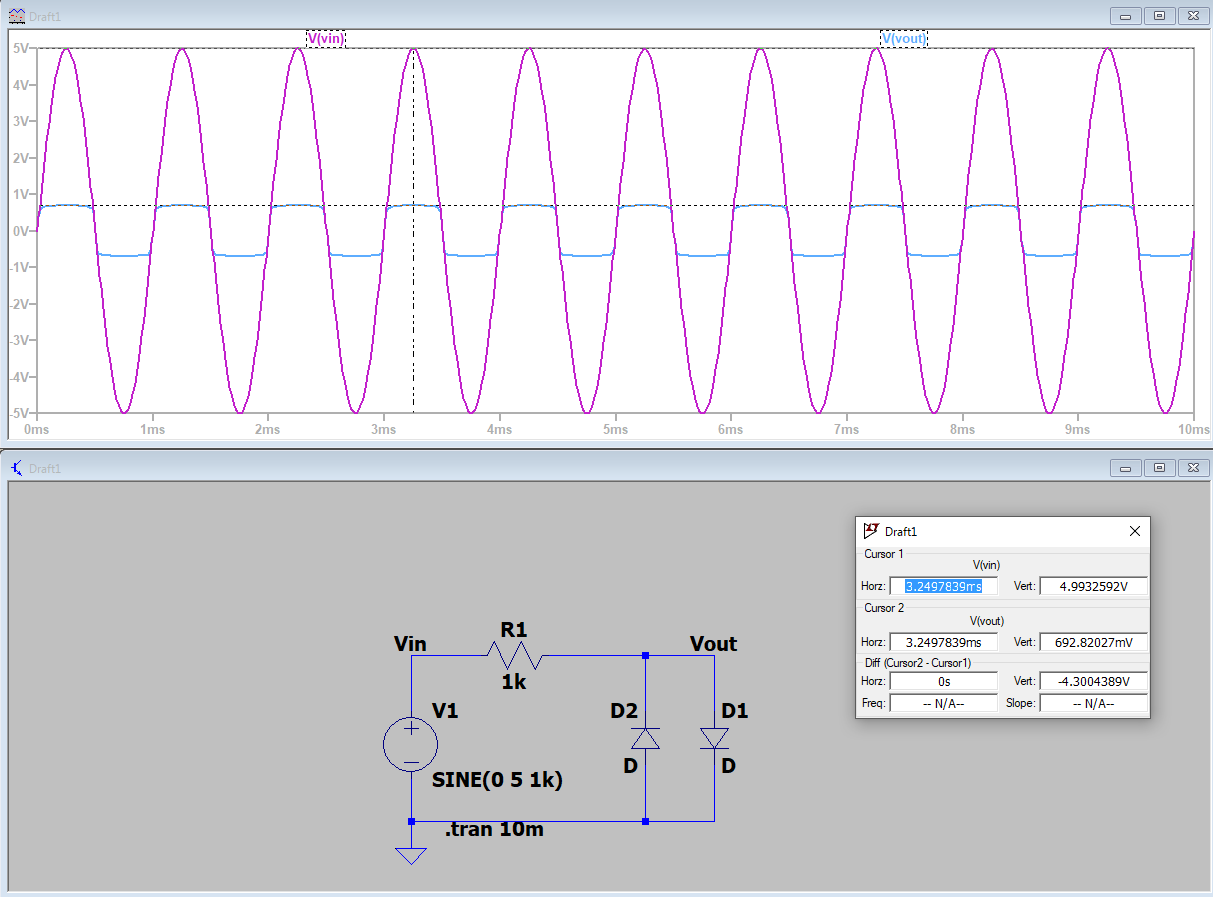
Task: Click the Diff Vert value field
Action: [1093, 681]
